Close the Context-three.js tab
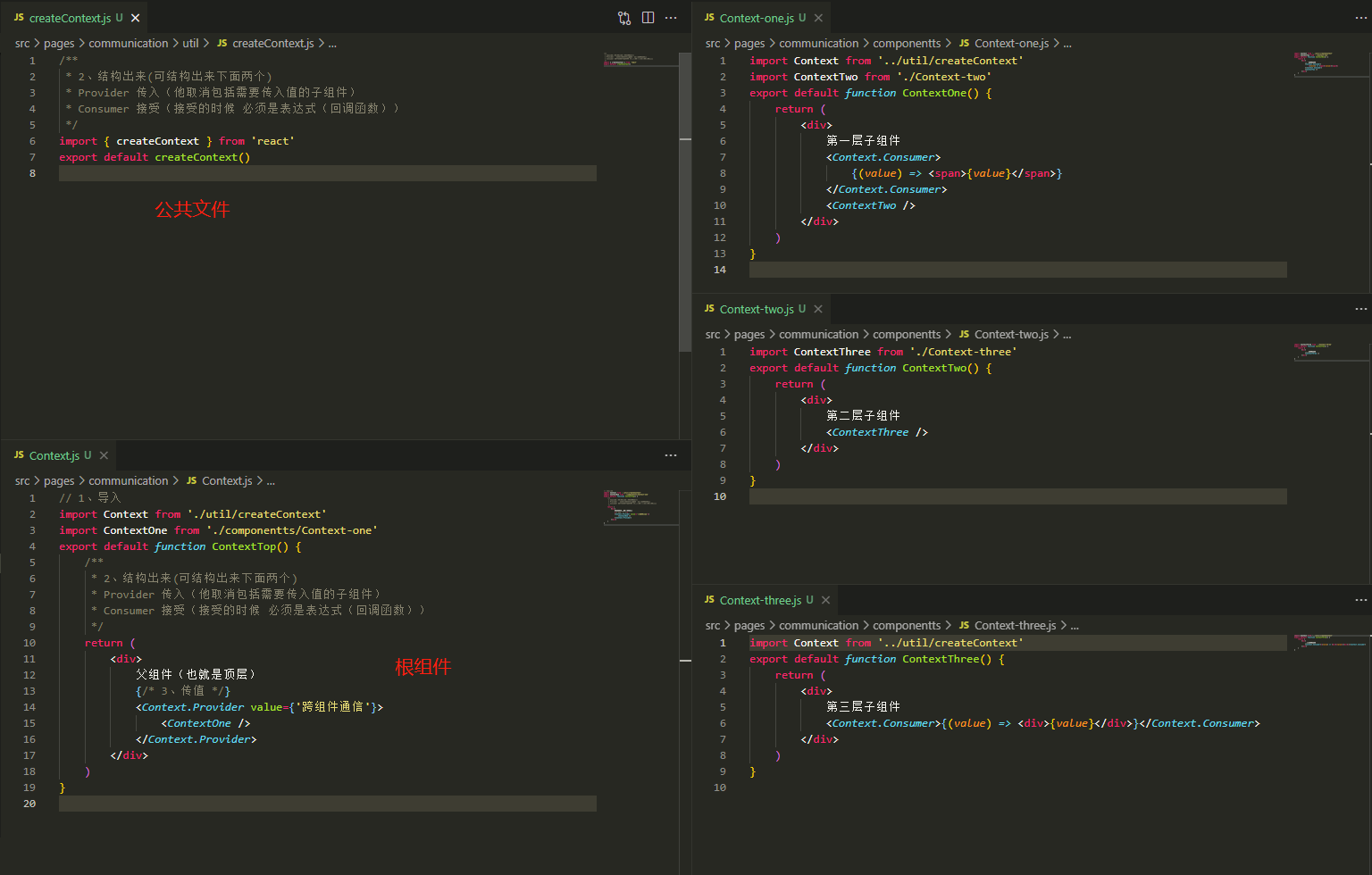1372x875 pixels. [x=826, y=600]
